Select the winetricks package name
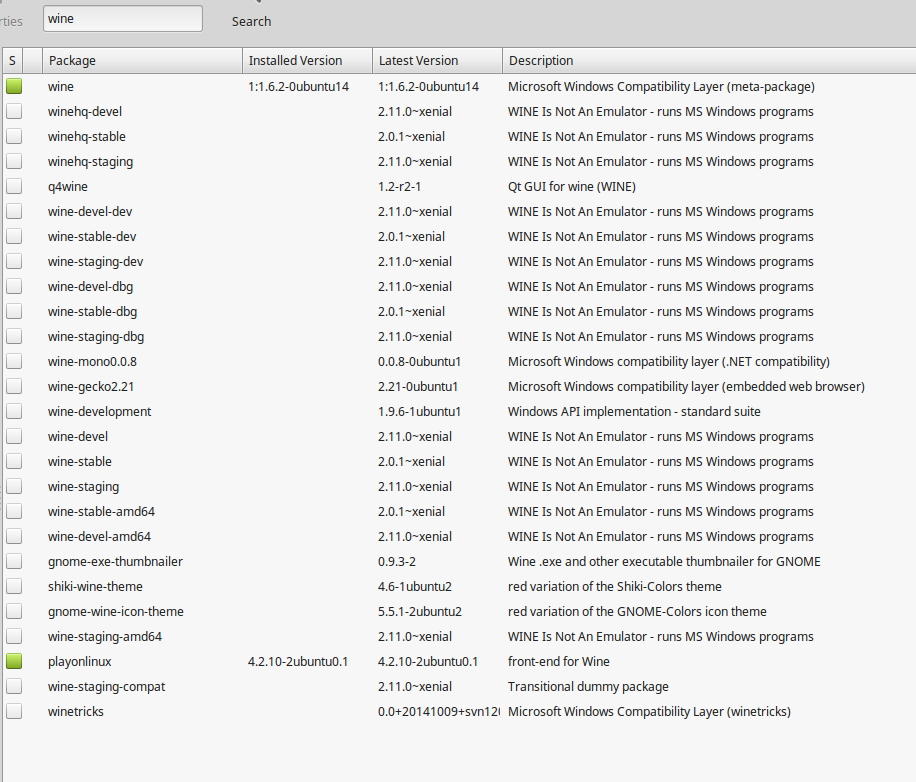The width and height of the screenshot is (916, 782). coord(75,711)
